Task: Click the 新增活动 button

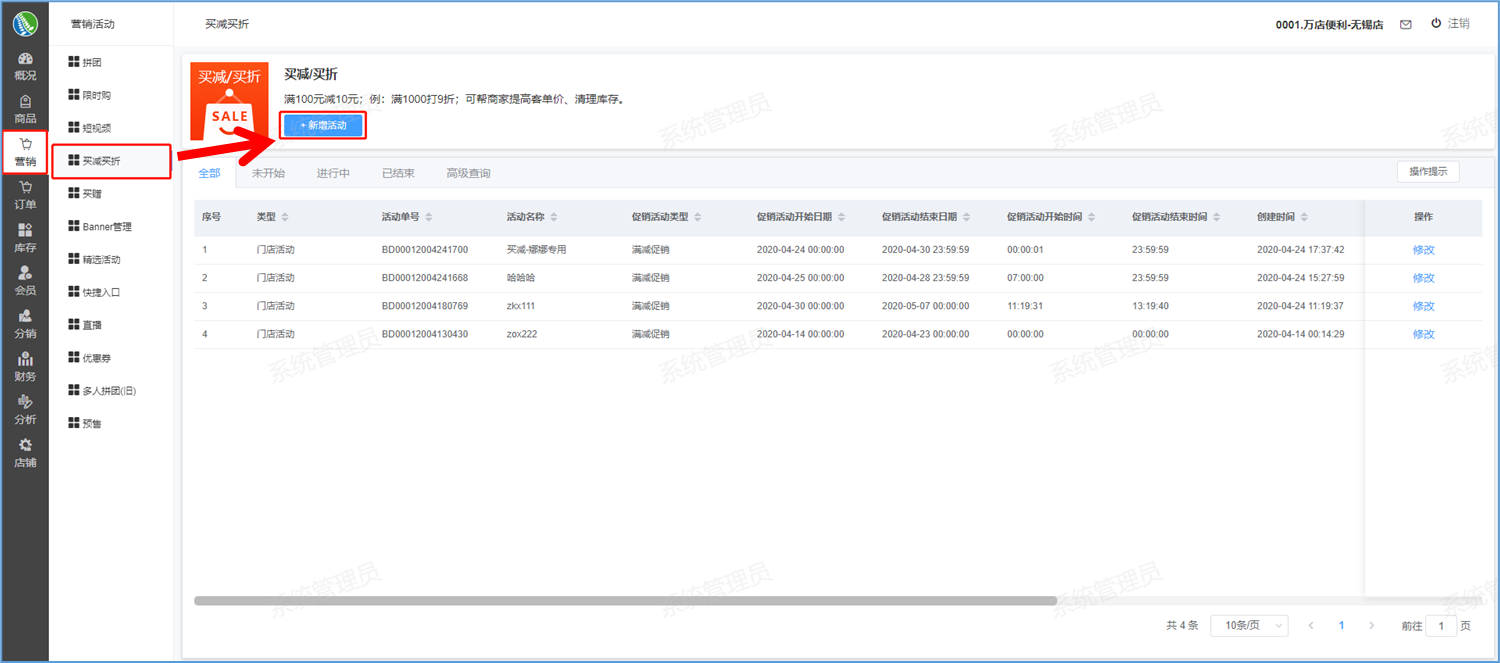Action: point(323,125)
